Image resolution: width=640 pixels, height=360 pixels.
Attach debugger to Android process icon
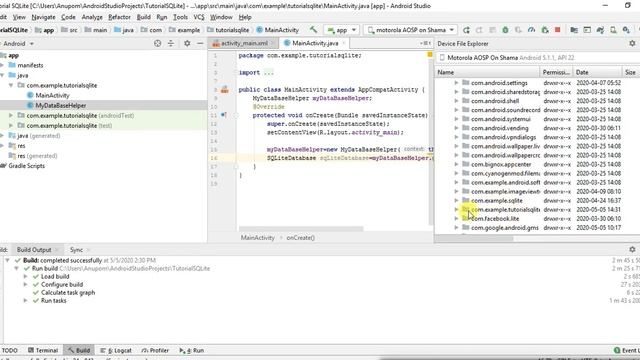coord(544,30)
